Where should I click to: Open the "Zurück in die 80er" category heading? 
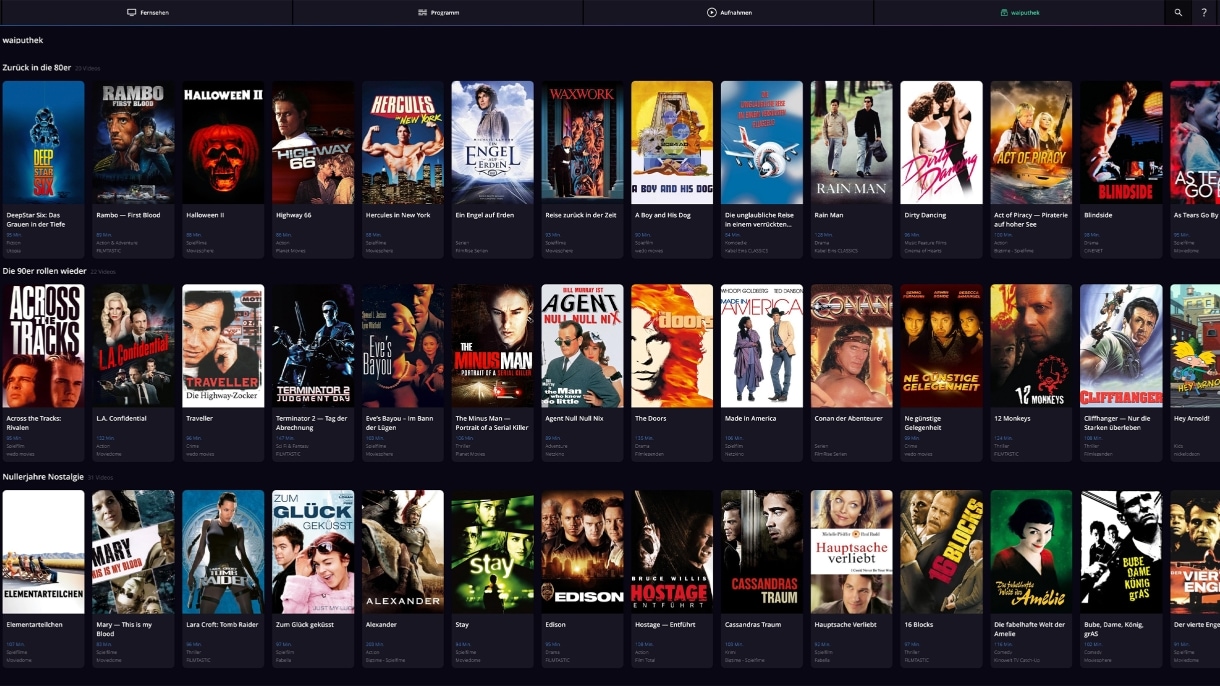click(x=37, y=67)
